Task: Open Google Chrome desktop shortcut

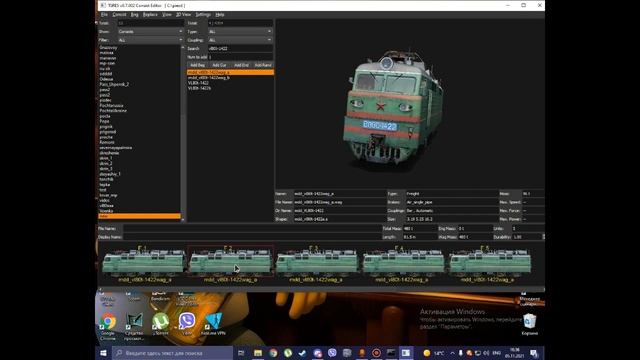Action: pyautogui.click(x=108, y=326)
